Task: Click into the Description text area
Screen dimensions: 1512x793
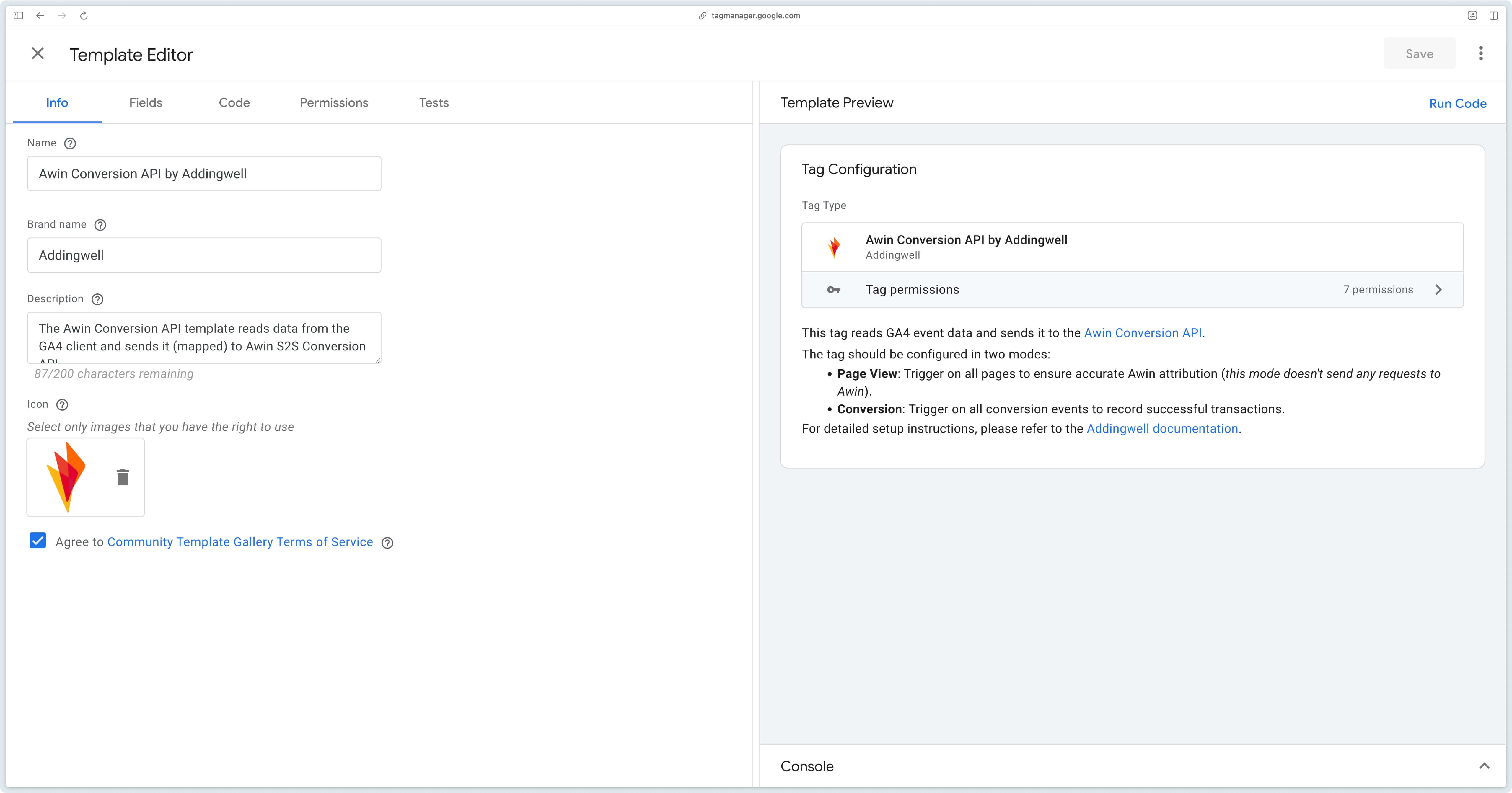Action: [x=204, y=338]
